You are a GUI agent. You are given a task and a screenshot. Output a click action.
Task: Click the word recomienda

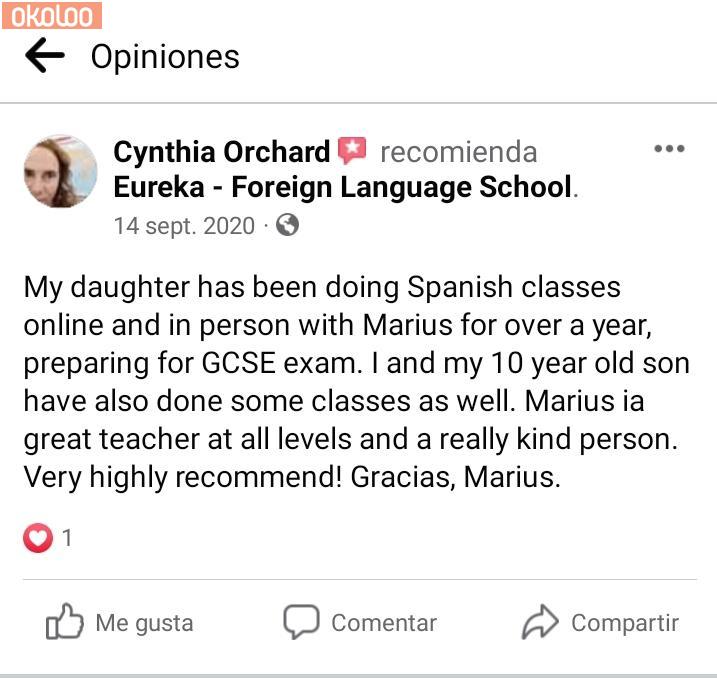(x=458, y=152)
